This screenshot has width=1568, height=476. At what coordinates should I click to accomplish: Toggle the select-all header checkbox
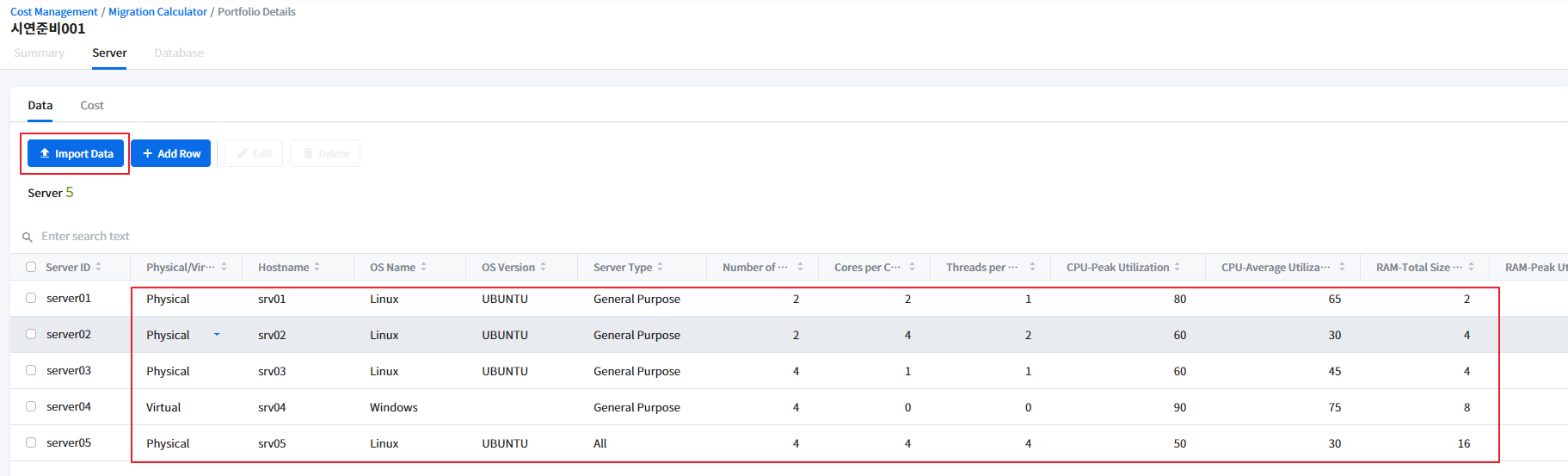[x=31, y=267]
